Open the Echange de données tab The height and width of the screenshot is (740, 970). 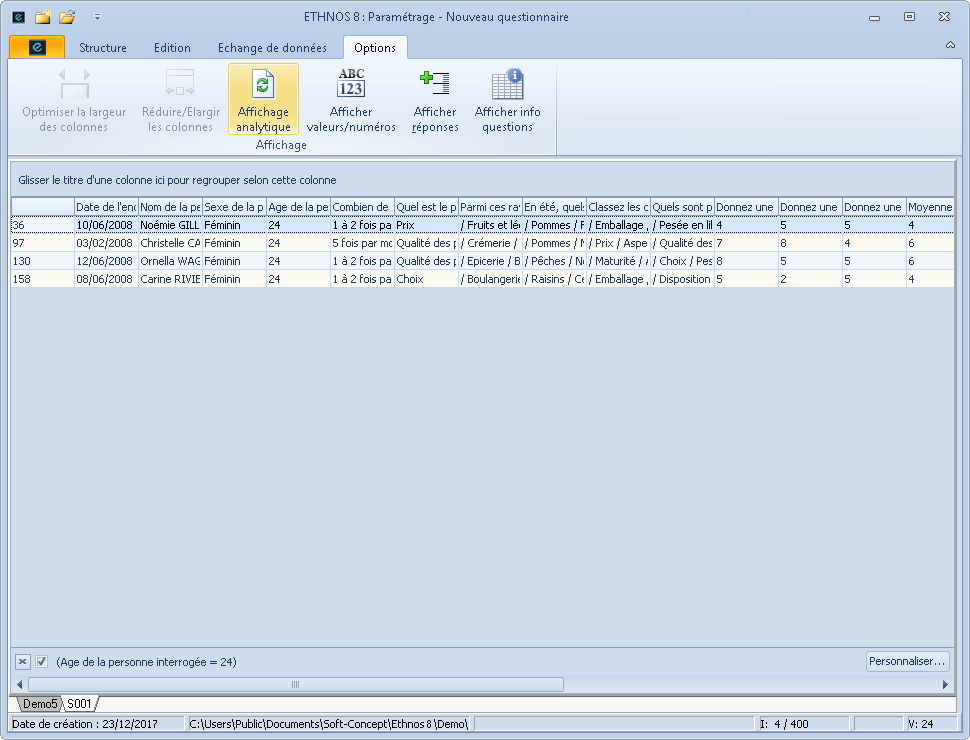click(x=272, y=48)
